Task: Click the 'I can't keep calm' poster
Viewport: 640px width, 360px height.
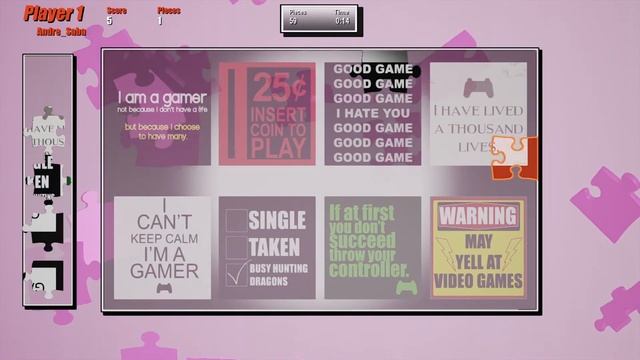Action: click(162, 248)
